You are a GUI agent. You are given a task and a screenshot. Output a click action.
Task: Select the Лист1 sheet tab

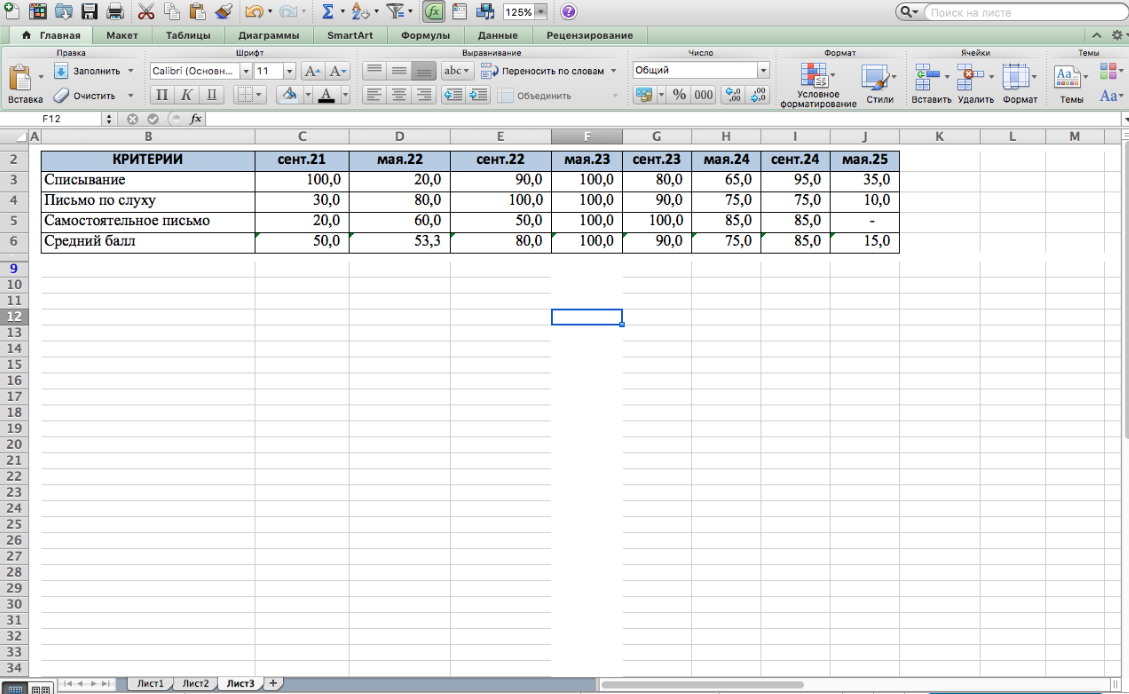[x=150, y=683]
